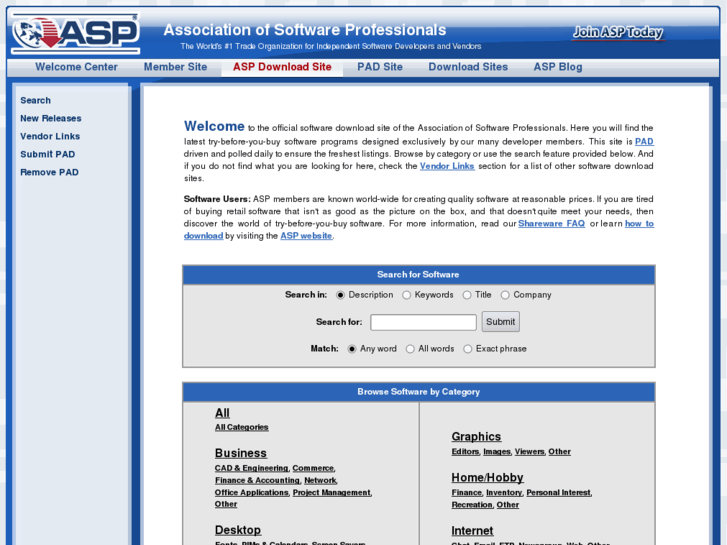Choose the All words match option
Screen dimensions: 727x545
tap(410, 349)
